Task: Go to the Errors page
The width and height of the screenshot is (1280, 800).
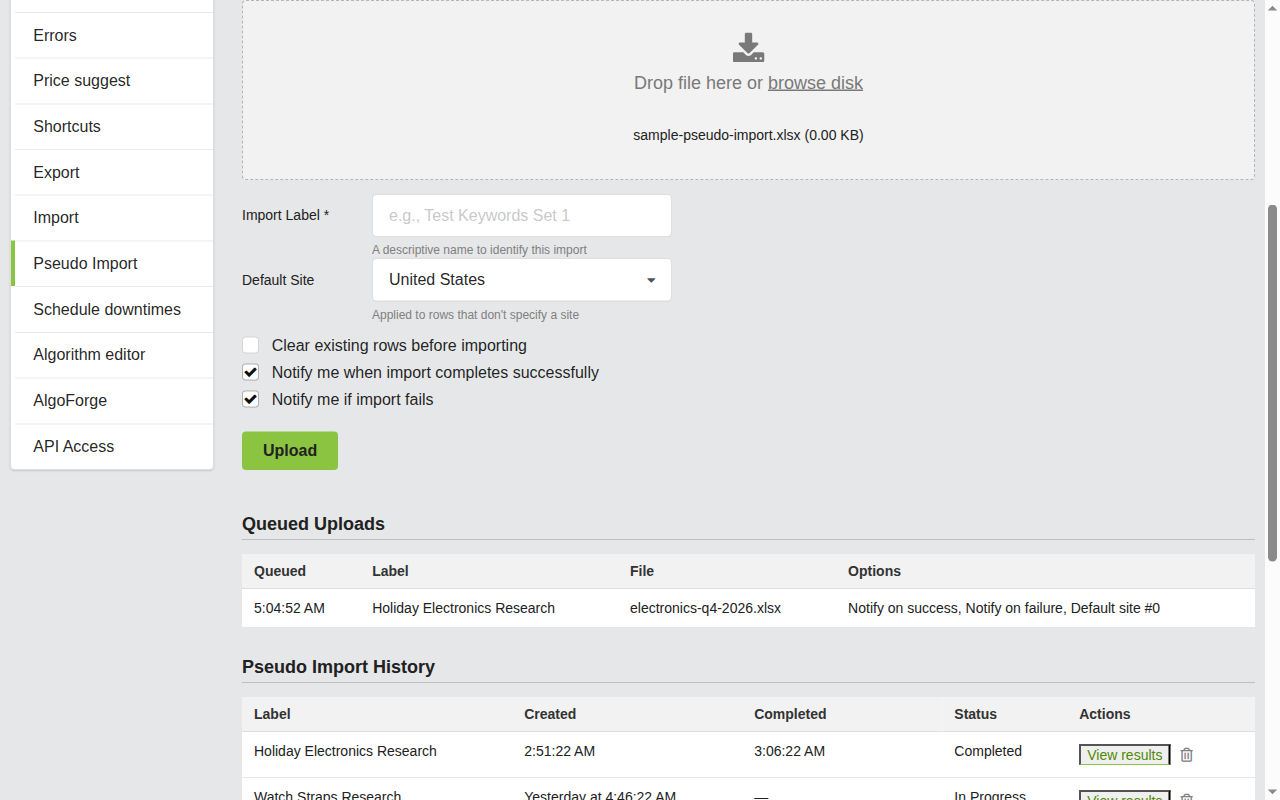Action: click(x=54, y=35)
